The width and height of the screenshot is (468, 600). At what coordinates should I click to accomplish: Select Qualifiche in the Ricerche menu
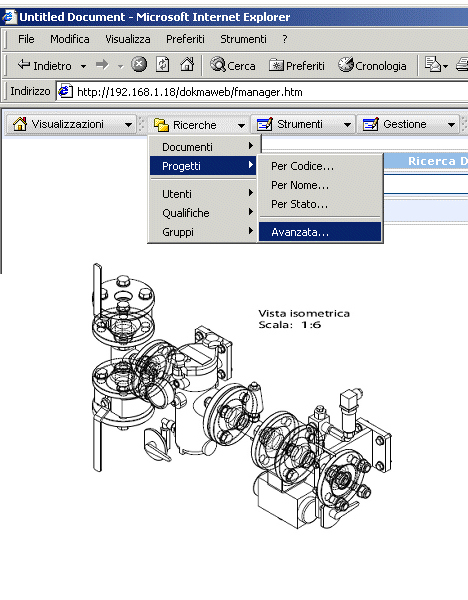(203, 213)
